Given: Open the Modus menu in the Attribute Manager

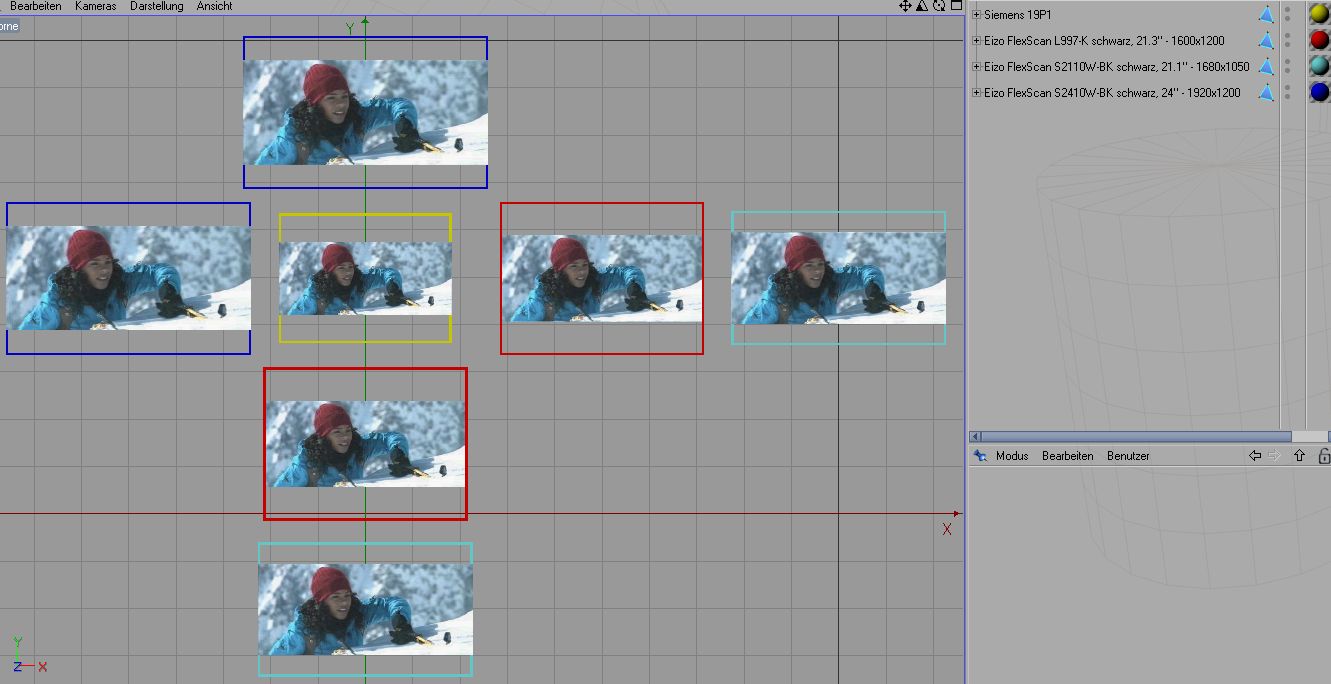Looking at the screenshot, I should (x=1012, y=456).
